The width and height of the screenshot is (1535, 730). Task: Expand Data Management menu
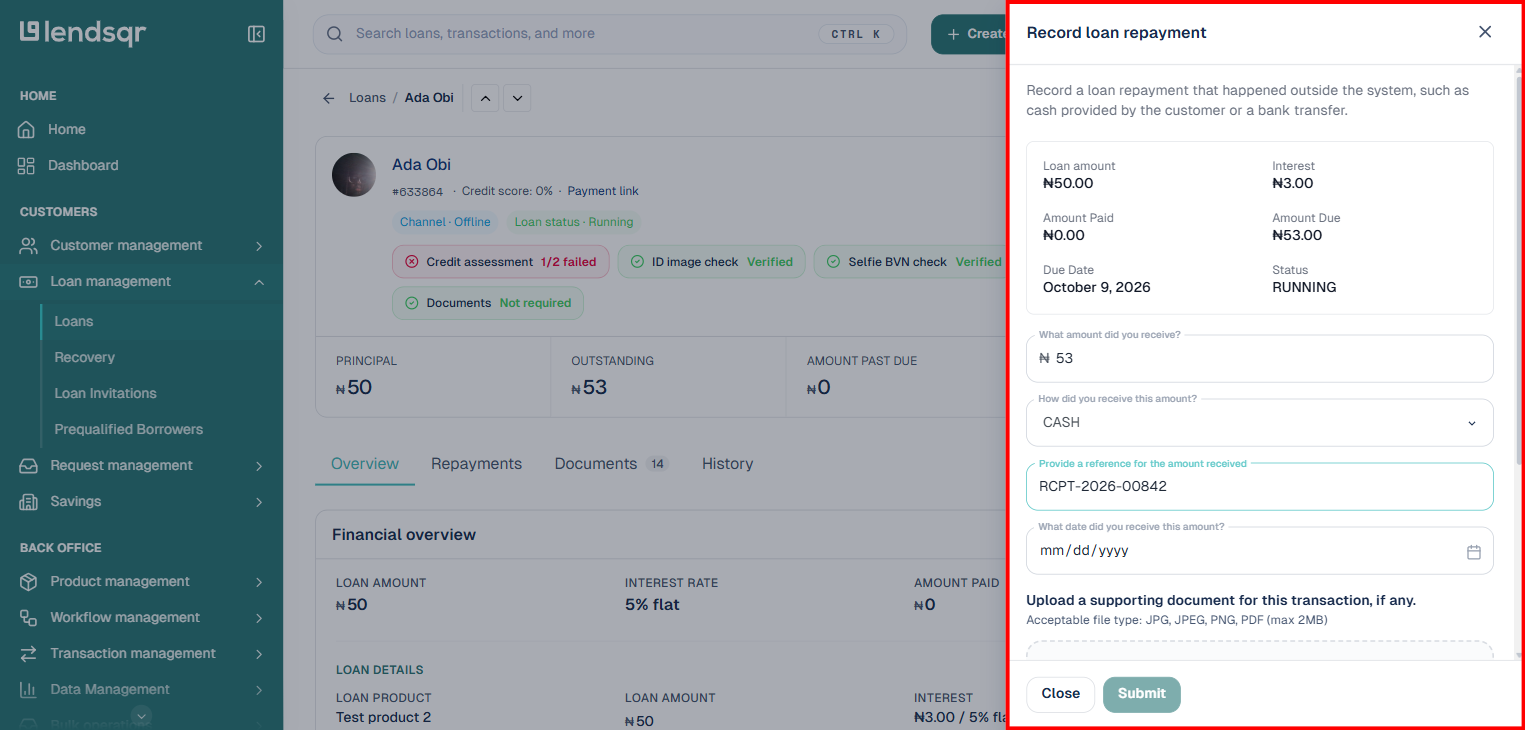(259, 690)
